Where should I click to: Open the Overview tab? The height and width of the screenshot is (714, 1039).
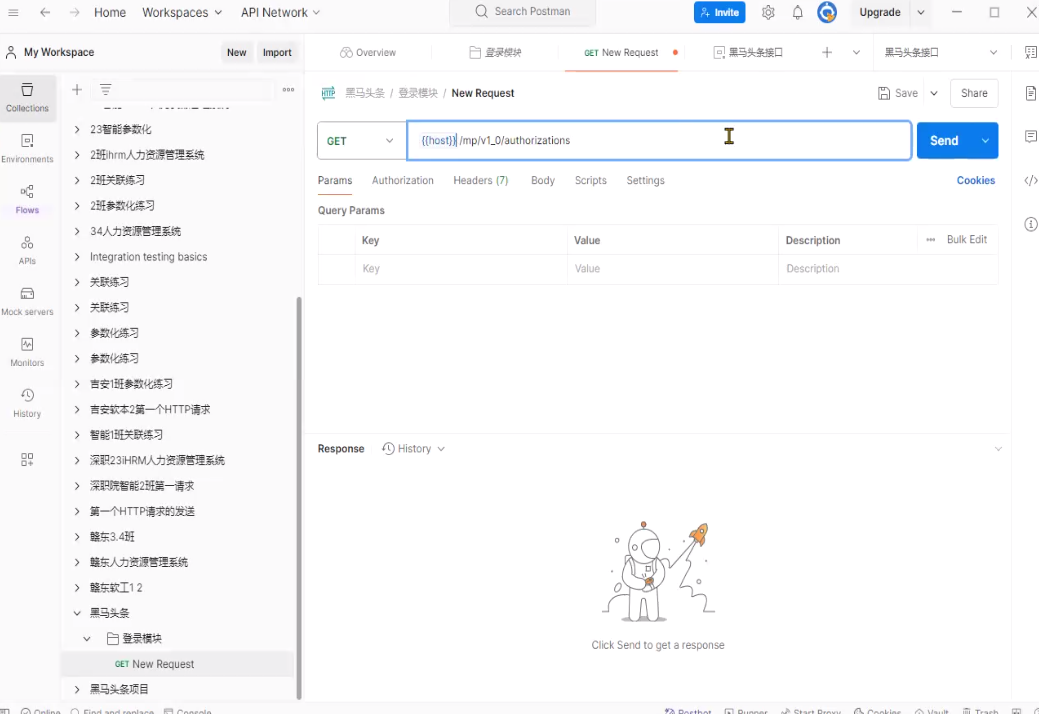368,52
